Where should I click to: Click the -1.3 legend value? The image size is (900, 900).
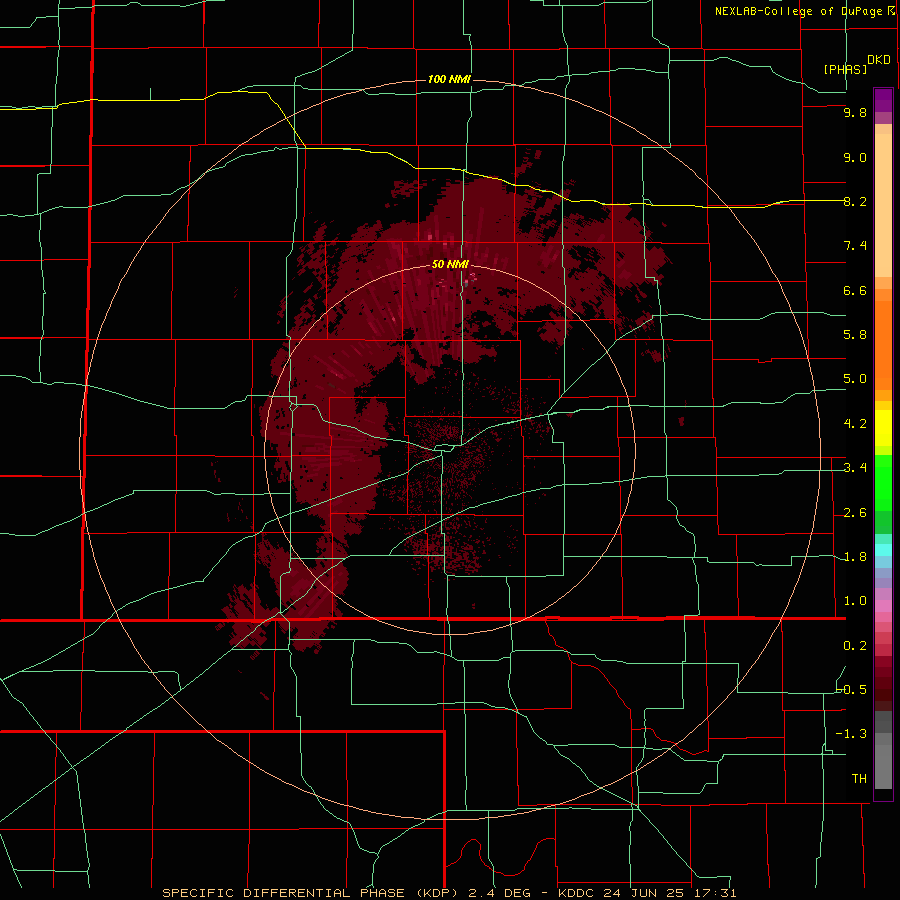tap(851, 734)
